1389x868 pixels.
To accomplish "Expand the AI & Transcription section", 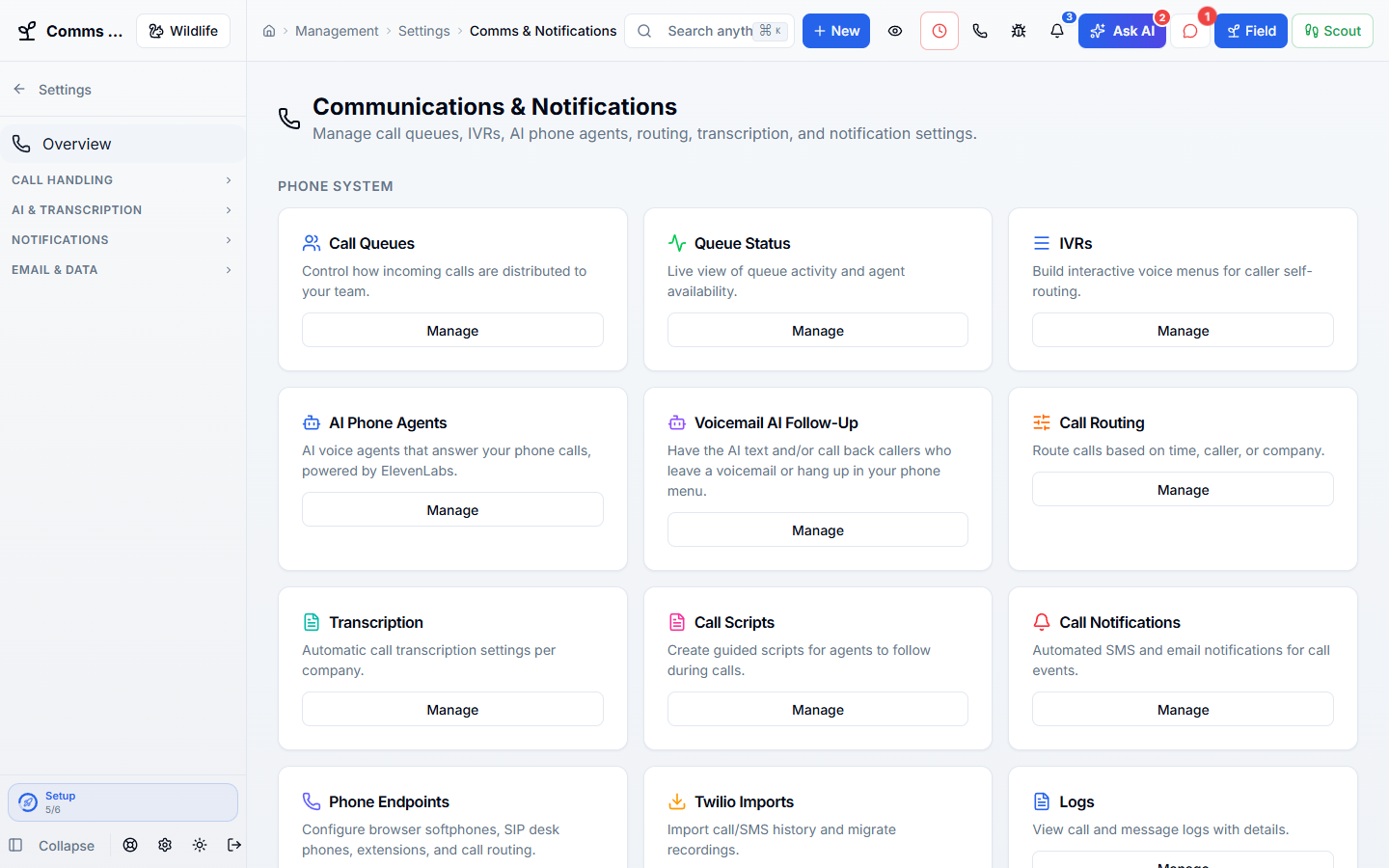I will [123, 210].
